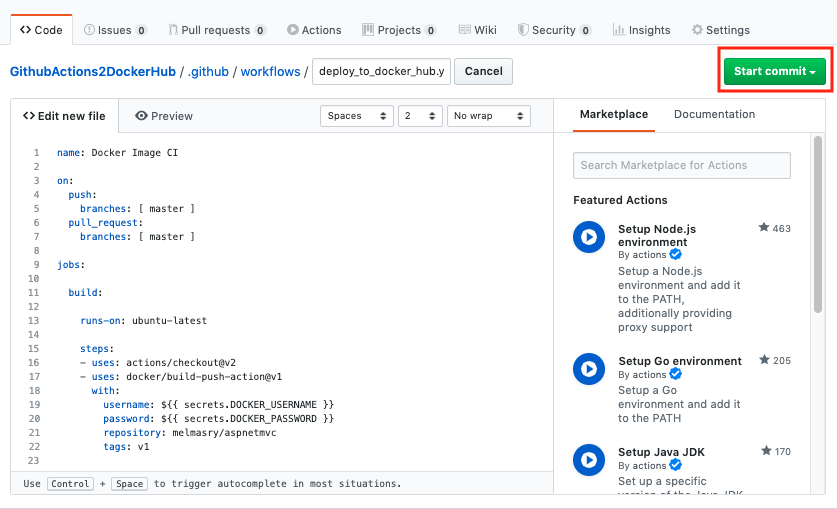Click the Projects board icon
The width and height of the screenshot is (837, 509).
coord(368,30)
